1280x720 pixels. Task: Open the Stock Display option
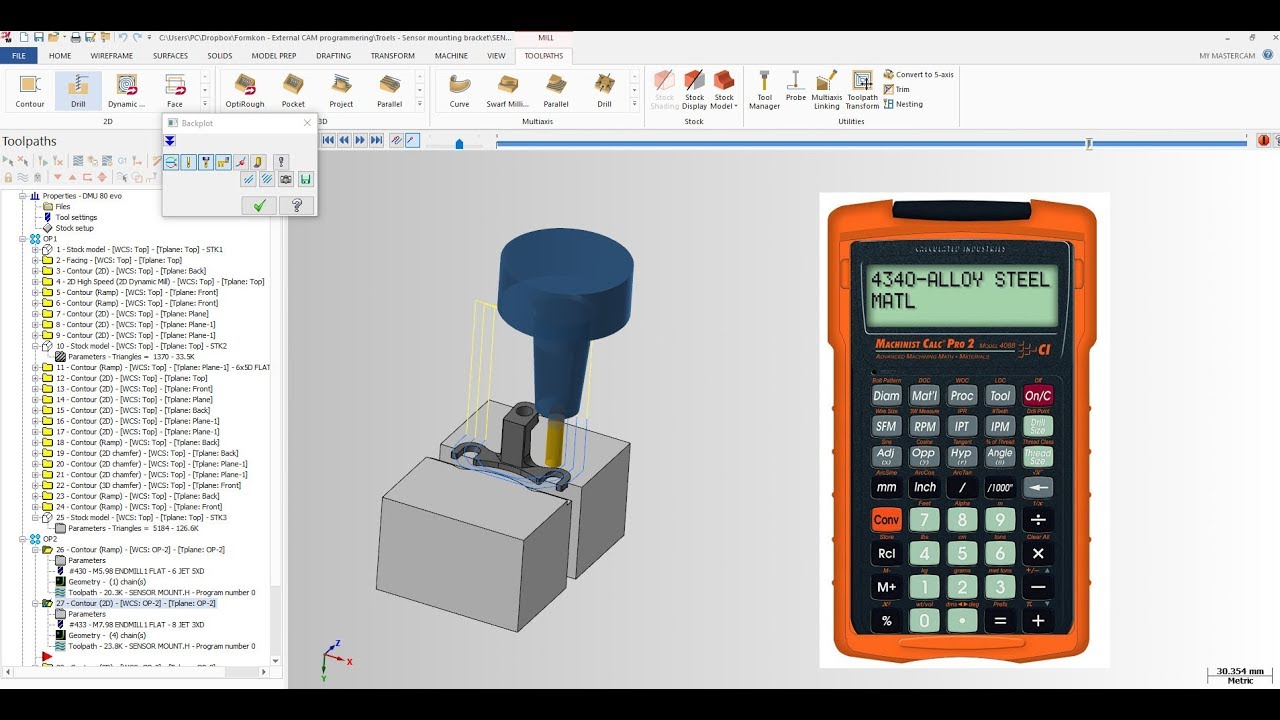694,90
